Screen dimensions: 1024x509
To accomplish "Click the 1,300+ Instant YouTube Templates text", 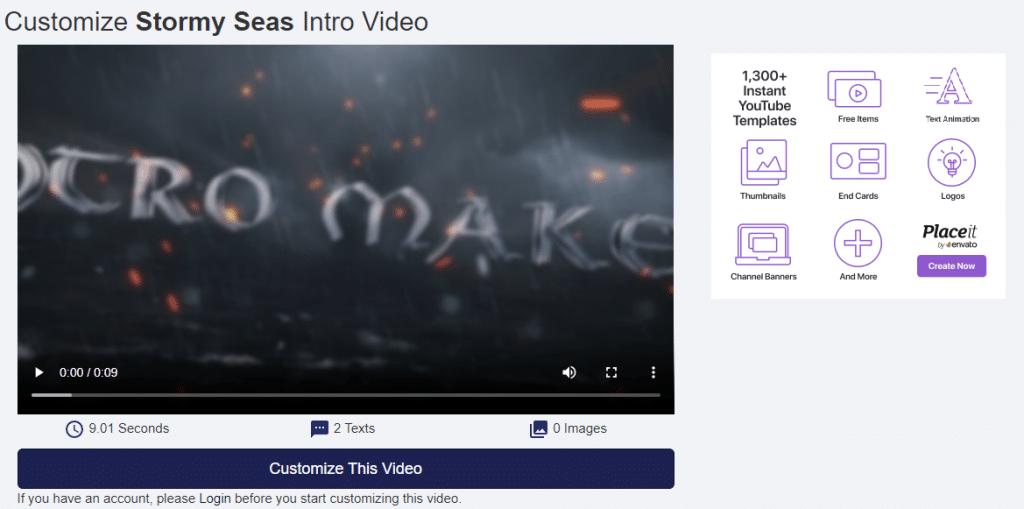I will (764, 98).
